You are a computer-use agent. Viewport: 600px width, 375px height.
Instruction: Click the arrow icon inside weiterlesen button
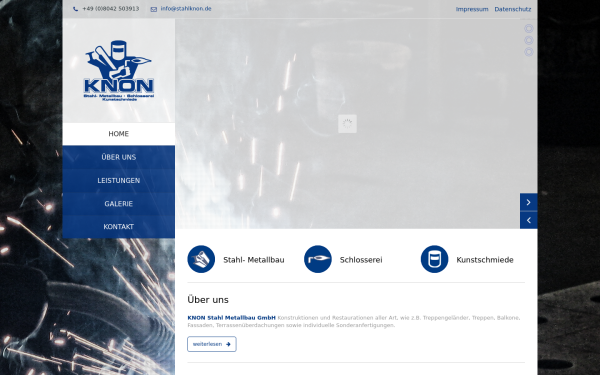(228, 344)
